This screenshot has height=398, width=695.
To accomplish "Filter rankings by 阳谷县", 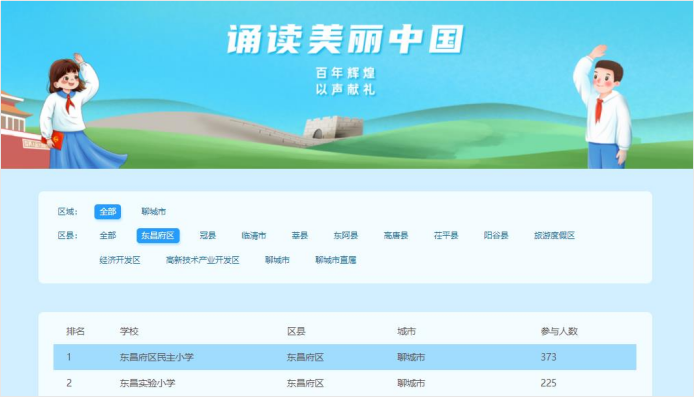I will click(496, 235).
